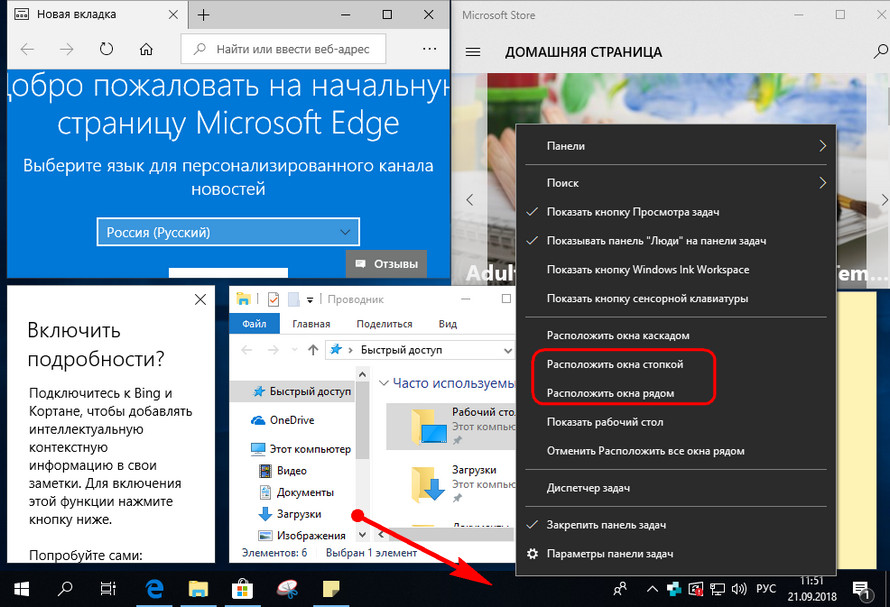Image resolution: width=890 pixels, height=607 pixels.
Task: Launch Edge from the taskbar
Action: coord(154,589)
